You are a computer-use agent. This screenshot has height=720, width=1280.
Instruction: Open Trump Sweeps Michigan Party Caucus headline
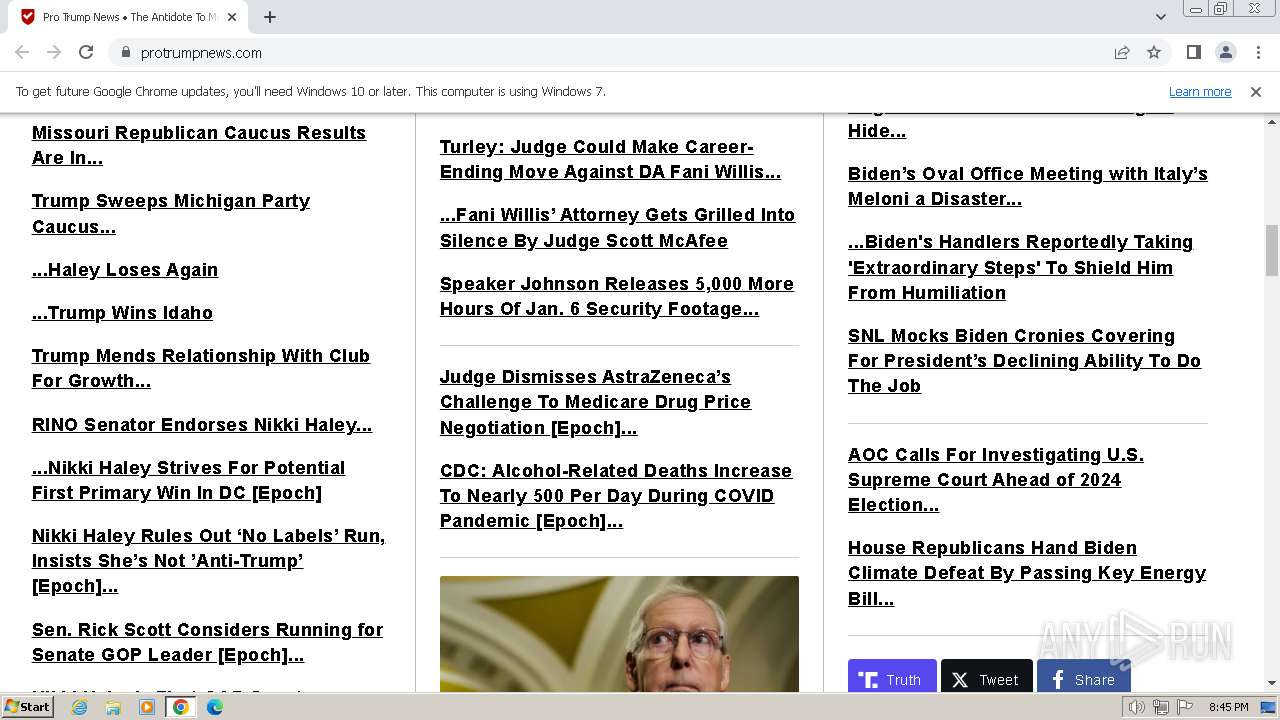(x=171, y=213)
